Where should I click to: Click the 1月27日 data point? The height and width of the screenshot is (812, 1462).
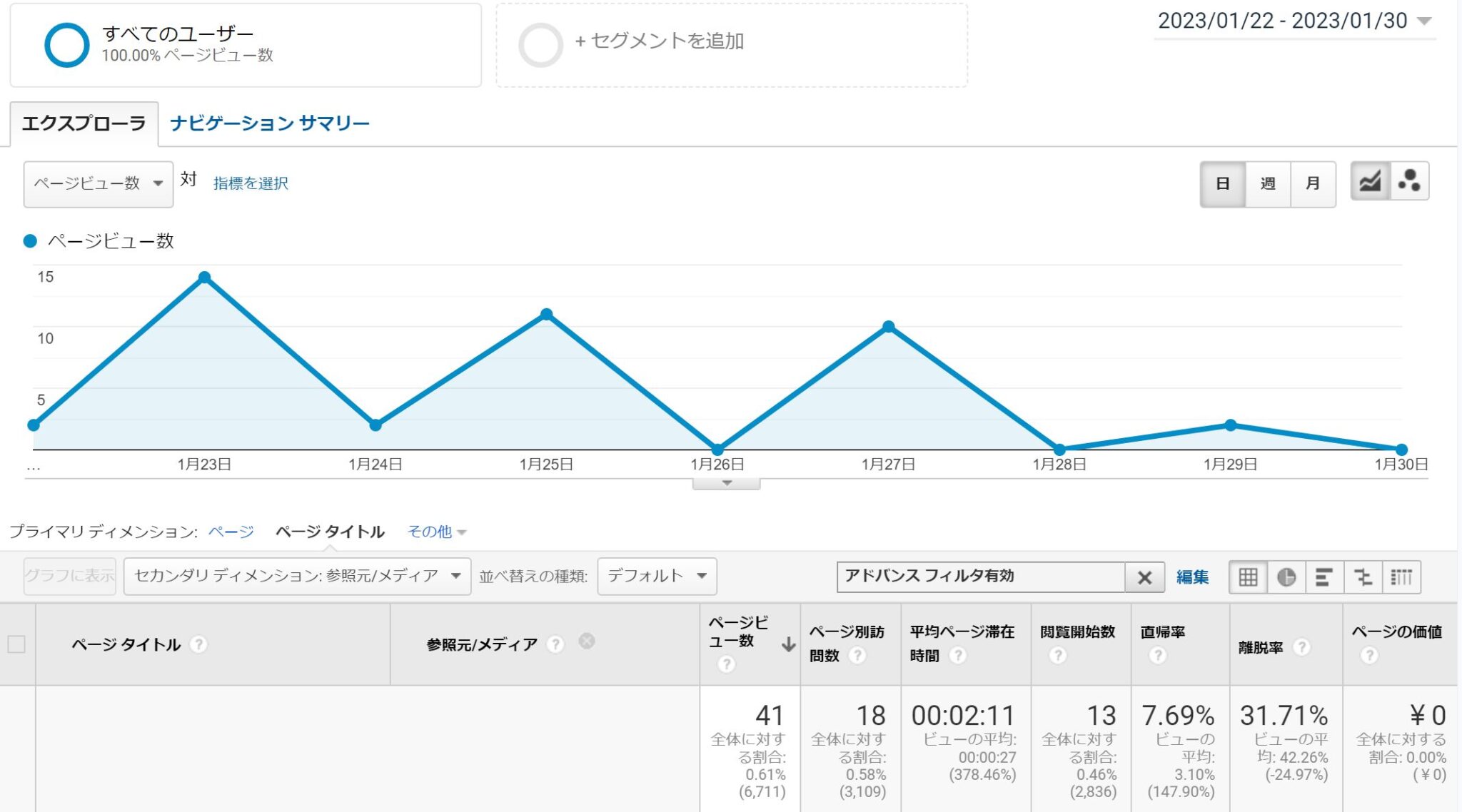(x=888, y=327)
